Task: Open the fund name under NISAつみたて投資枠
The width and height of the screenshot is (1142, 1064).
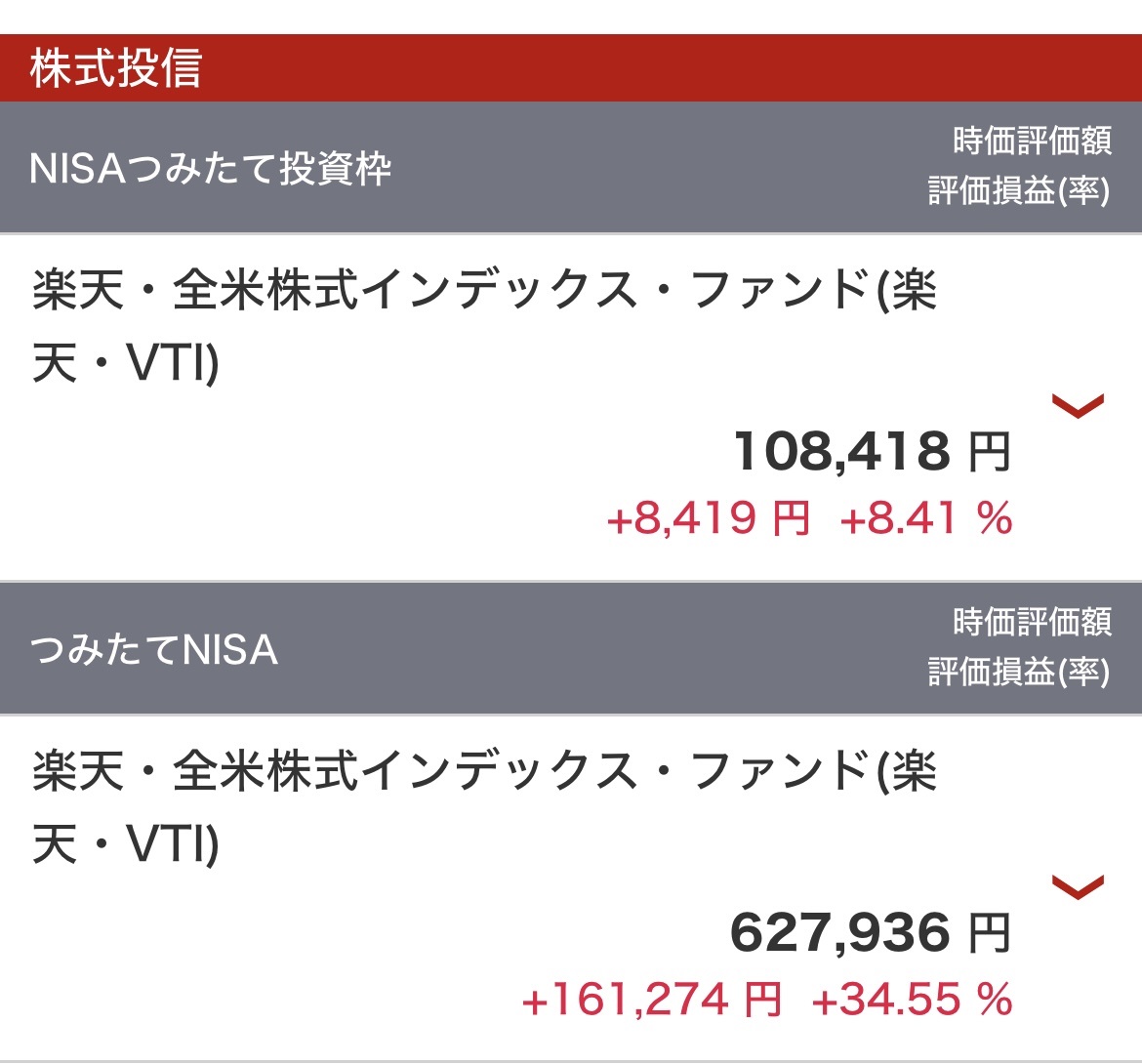Action: pyautogui.click(x=484, y=329)
